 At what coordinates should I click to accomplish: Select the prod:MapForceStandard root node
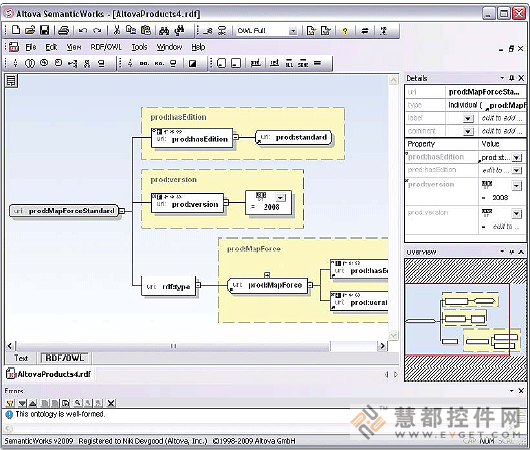point(64,211)
